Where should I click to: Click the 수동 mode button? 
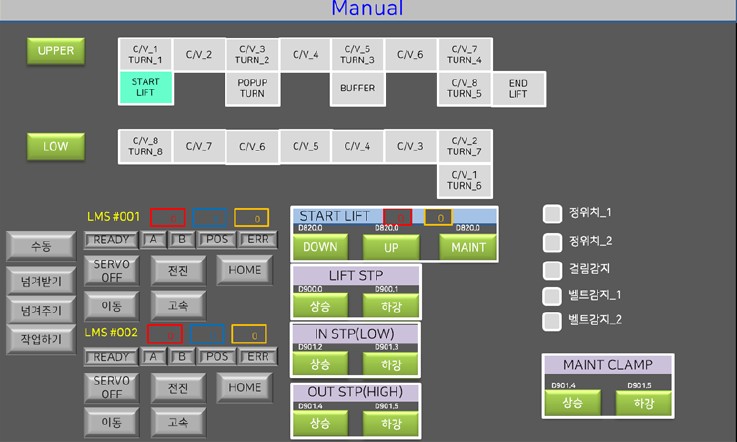click(x=41, y=245)
